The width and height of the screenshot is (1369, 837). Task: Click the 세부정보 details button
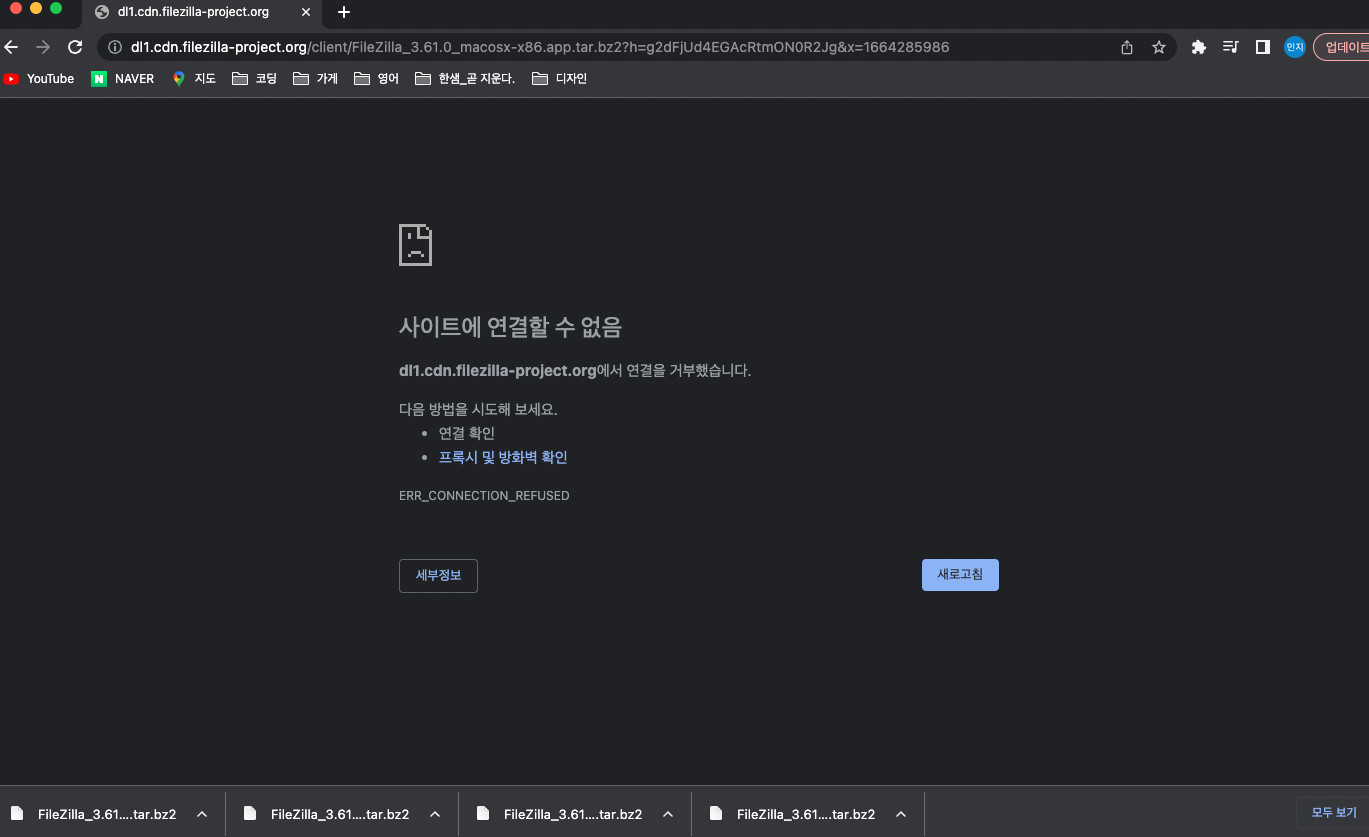[x=438, y=576]
